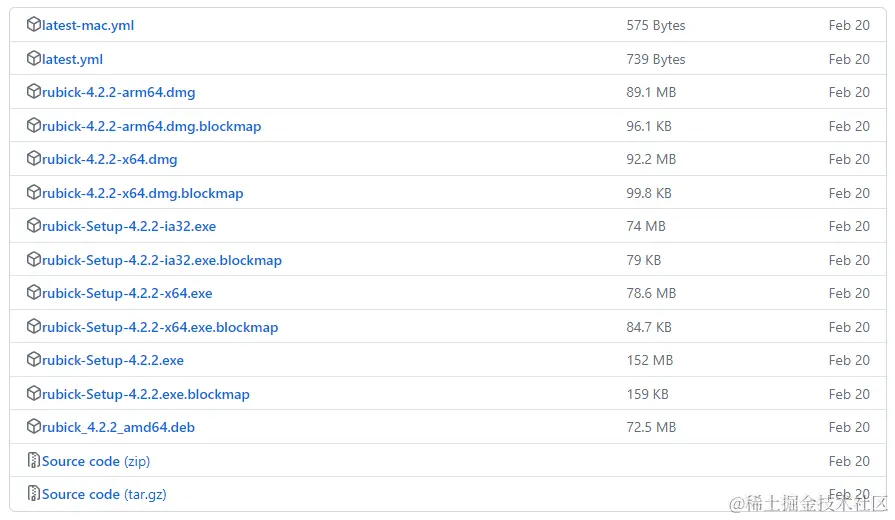The height and width of the screenshot is (520, 895).
Task: Download rubick-4.2.2-x64.dmg for Intel Mac
Action: point(110,159)
